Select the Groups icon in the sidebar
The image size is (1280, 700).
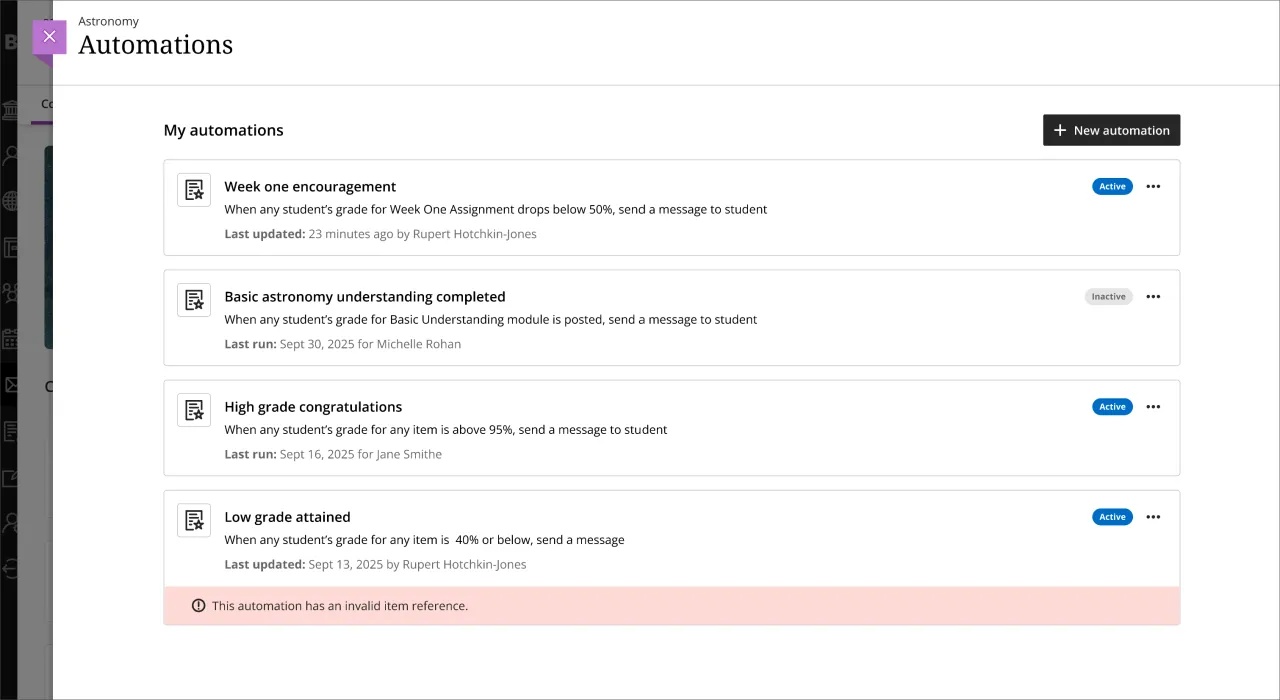click(11, 292)
